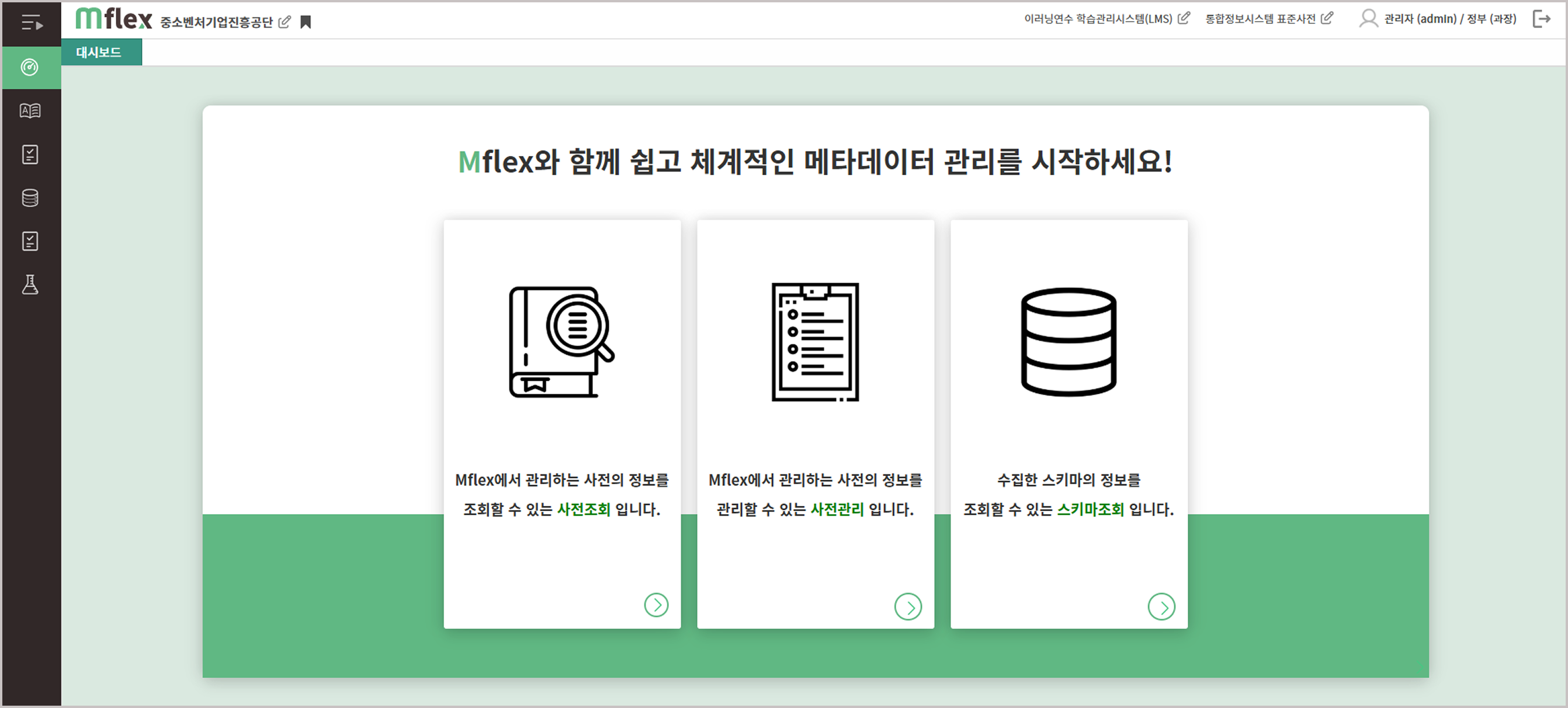Click the 사전조회 green link text

click(x=584, y=509)
